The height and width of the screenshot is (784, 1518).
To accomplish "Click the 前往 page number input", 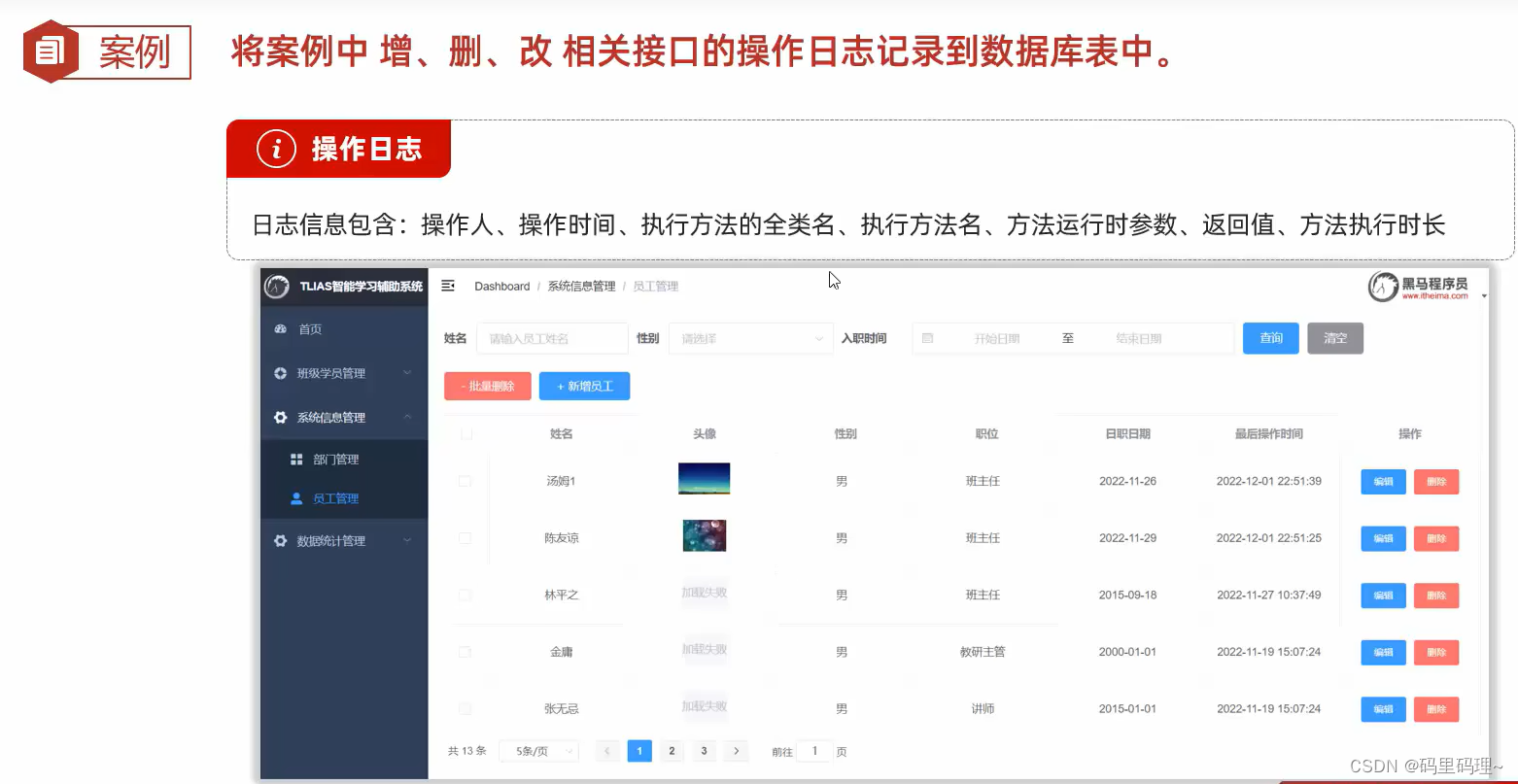I will 814,751.
